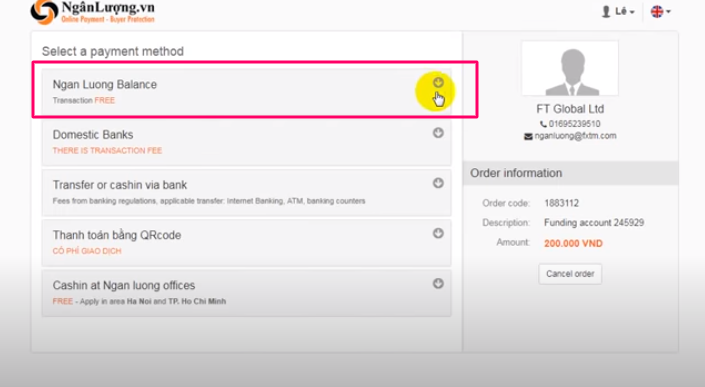Click the FT Global Ltd merchant name
This screenshot has height=387, width=705.
(x=570, y=109)
